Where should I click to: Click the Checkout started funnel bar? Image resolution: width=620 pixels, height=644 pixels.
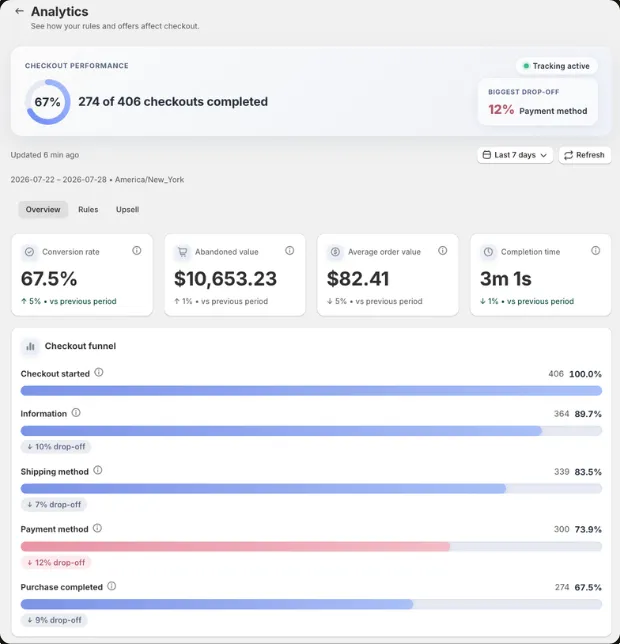[x=311, y=391]
